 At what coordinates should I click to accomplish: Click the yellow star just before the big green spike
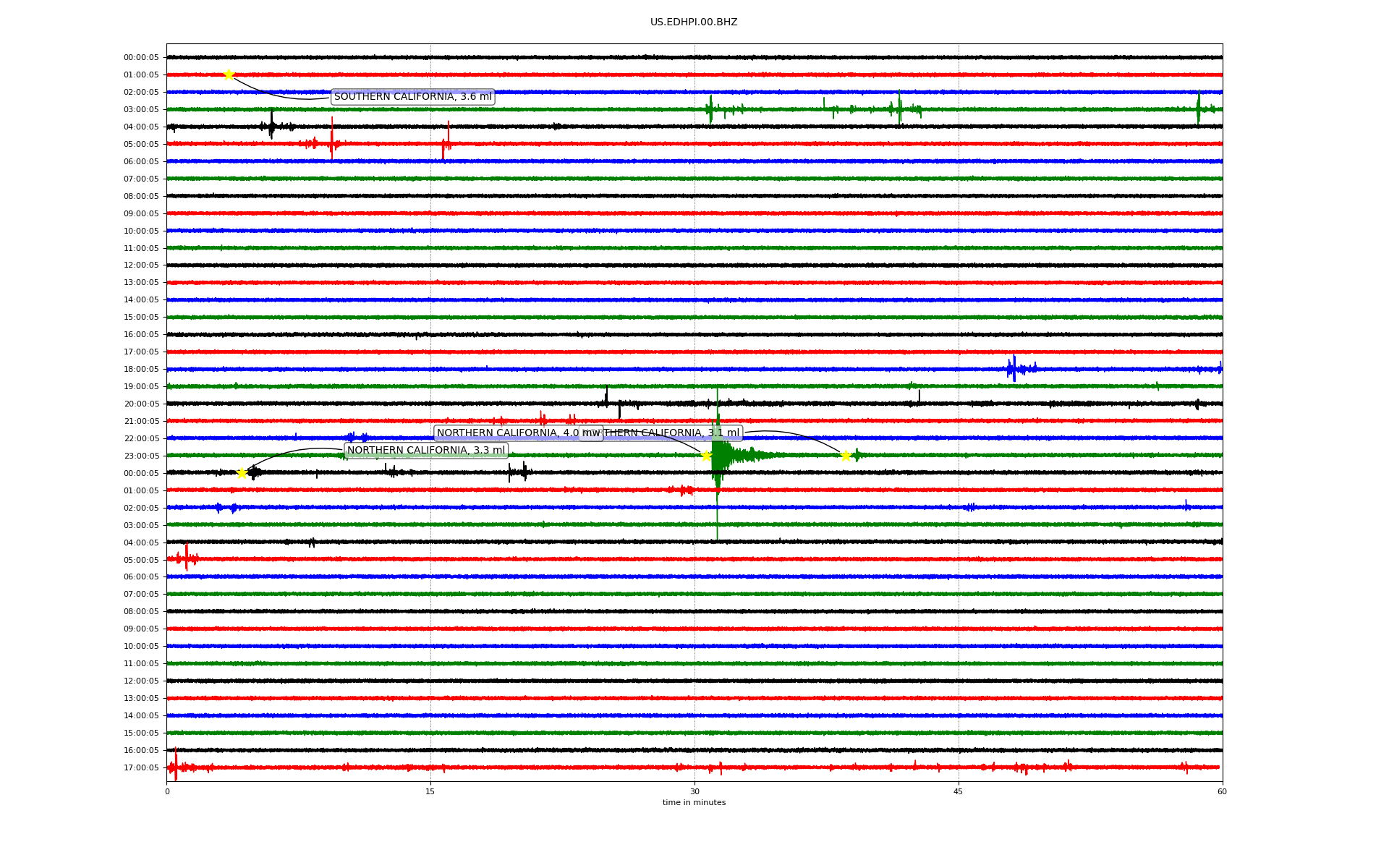[706, 456]
